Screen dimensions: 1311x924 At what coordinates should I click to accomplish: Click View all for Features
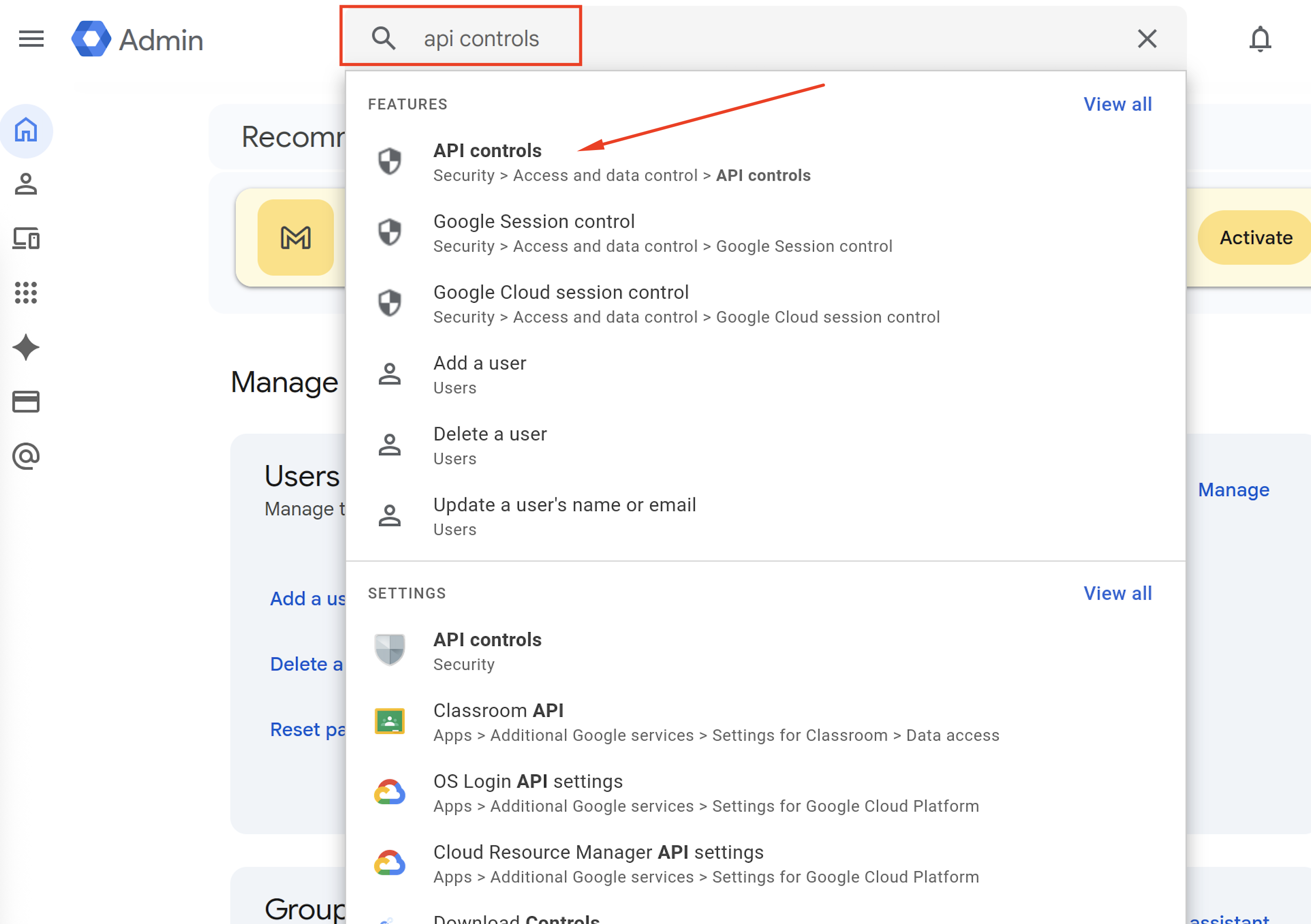coord(1118,104)
